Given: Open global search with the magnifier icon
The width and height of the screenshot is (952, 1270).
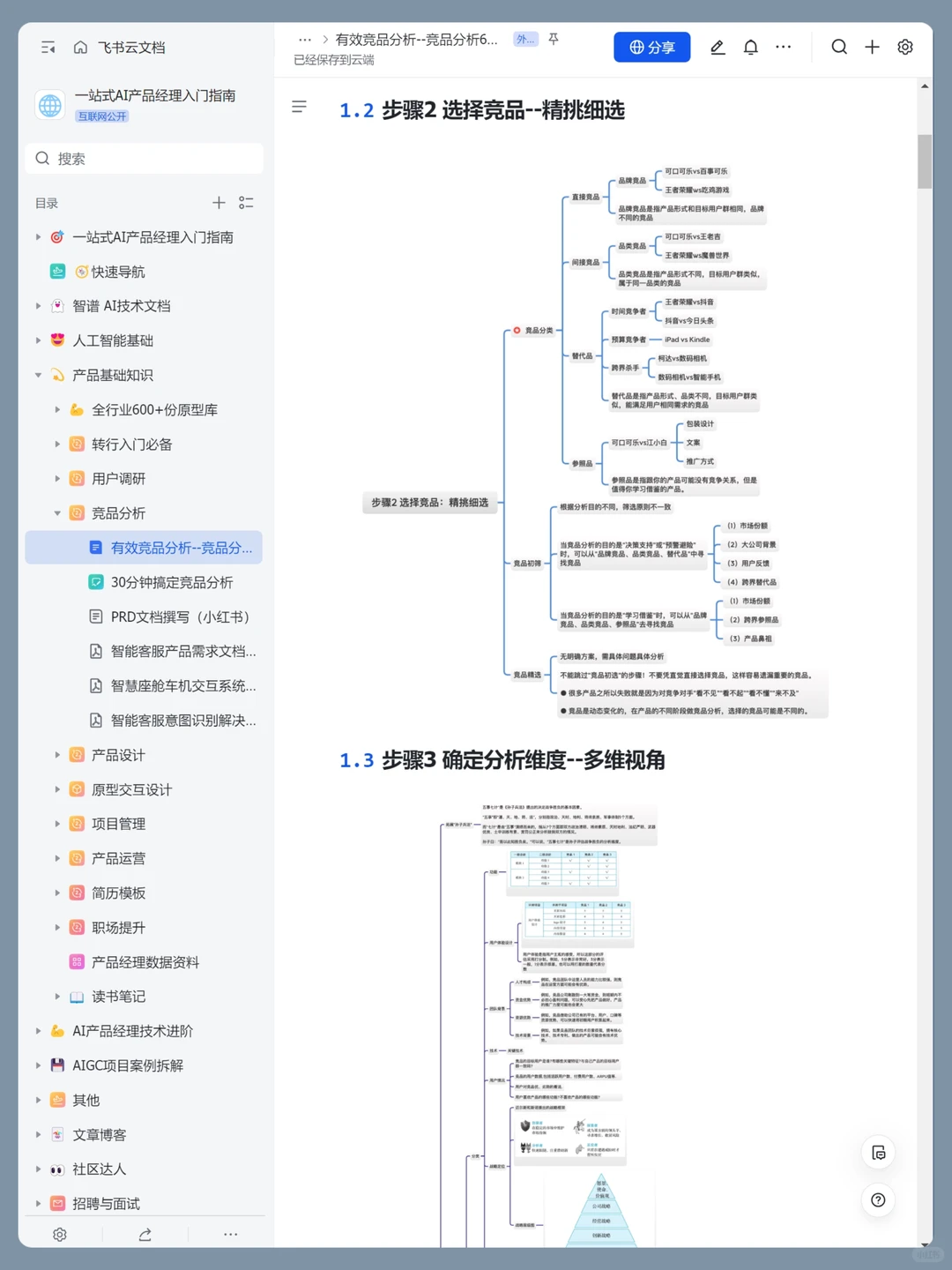Looking at the screenshot, I should click(x=838, y=47).
